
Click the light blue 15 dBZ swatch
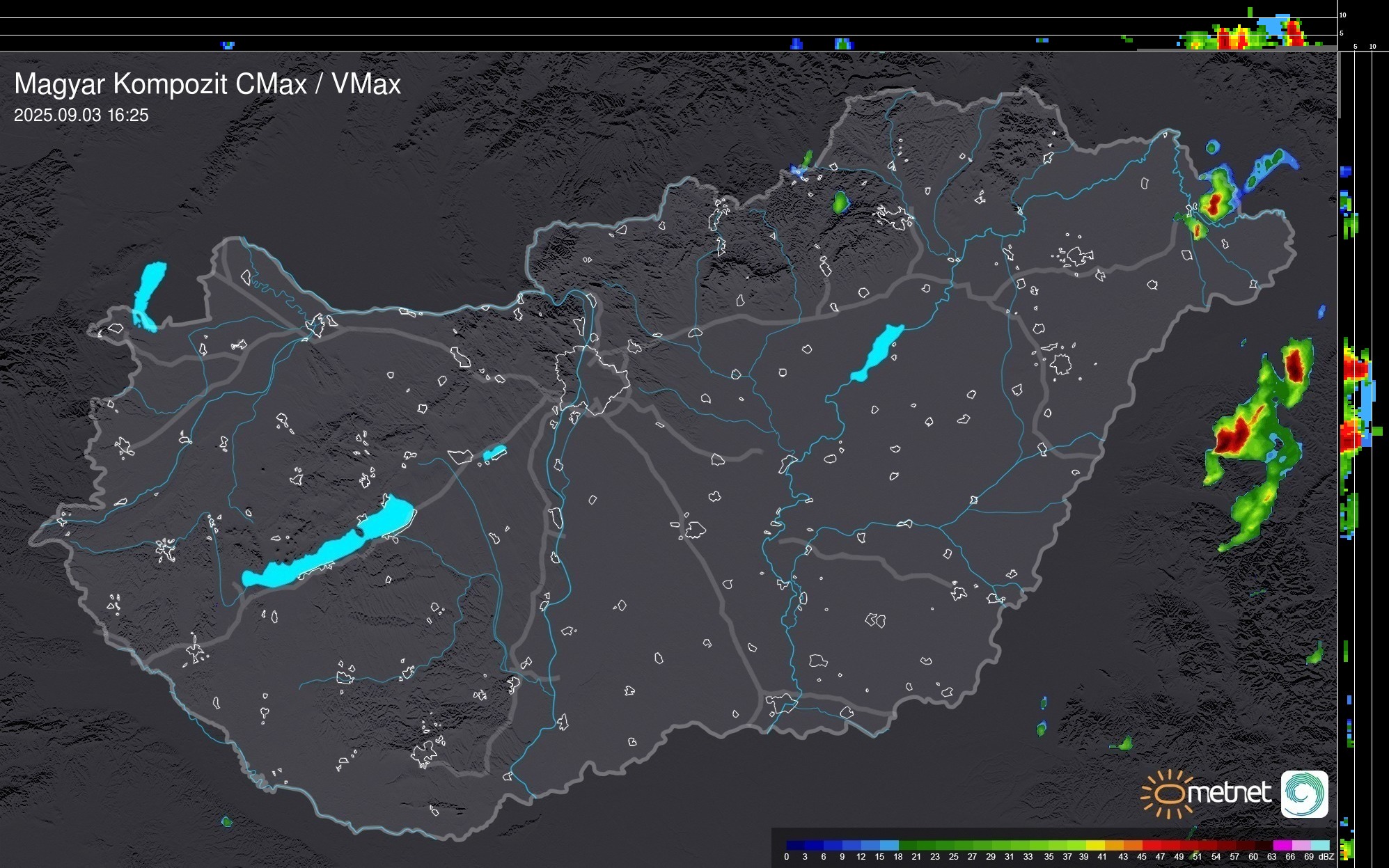tap(889, 845)
